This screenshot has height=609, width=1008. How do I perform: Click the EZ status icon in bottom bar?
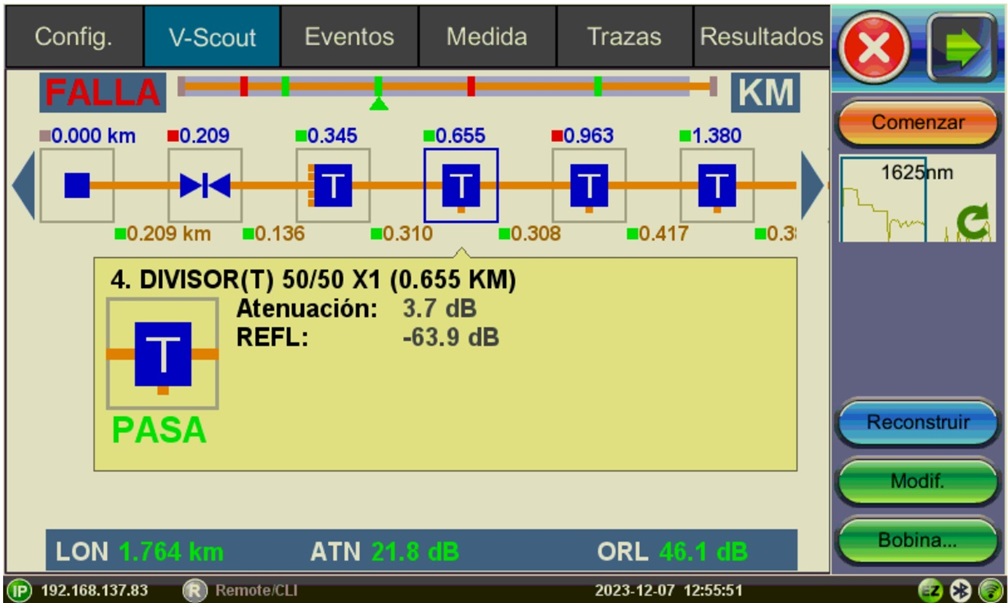tap(931, 590)
